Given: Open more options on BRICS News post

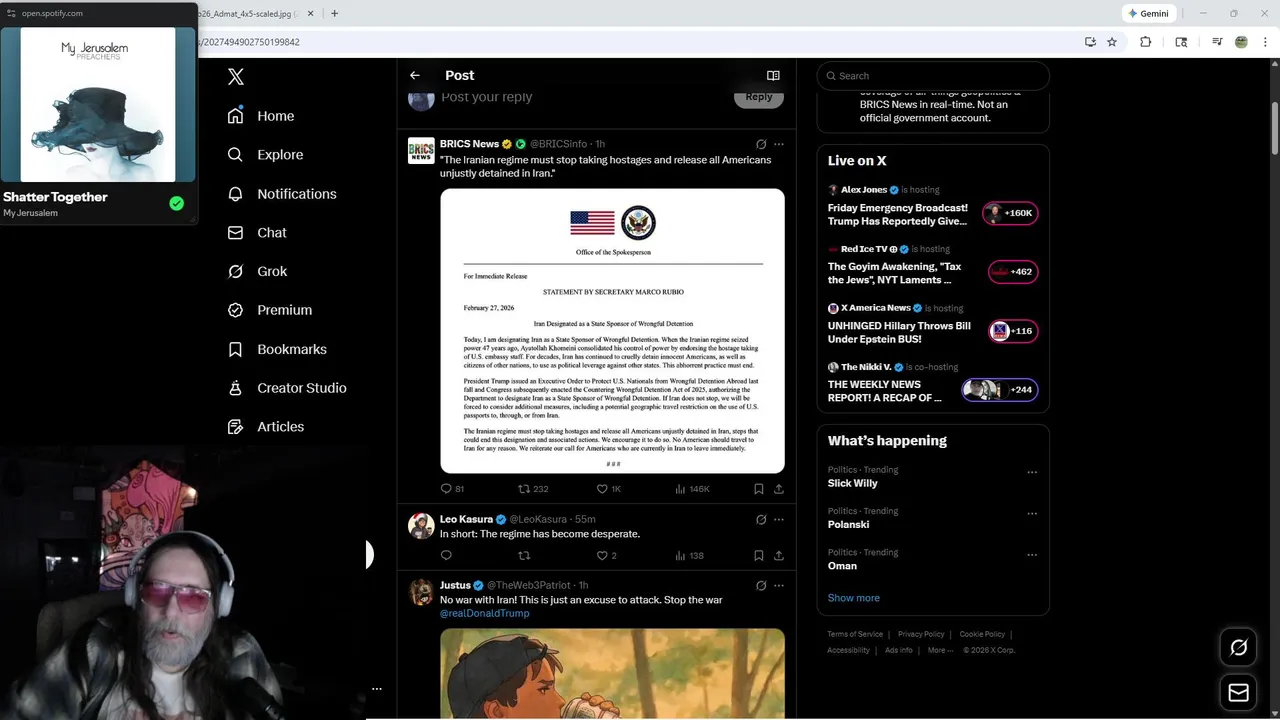Looking at the screenshot, I should (x=779, y=144).
